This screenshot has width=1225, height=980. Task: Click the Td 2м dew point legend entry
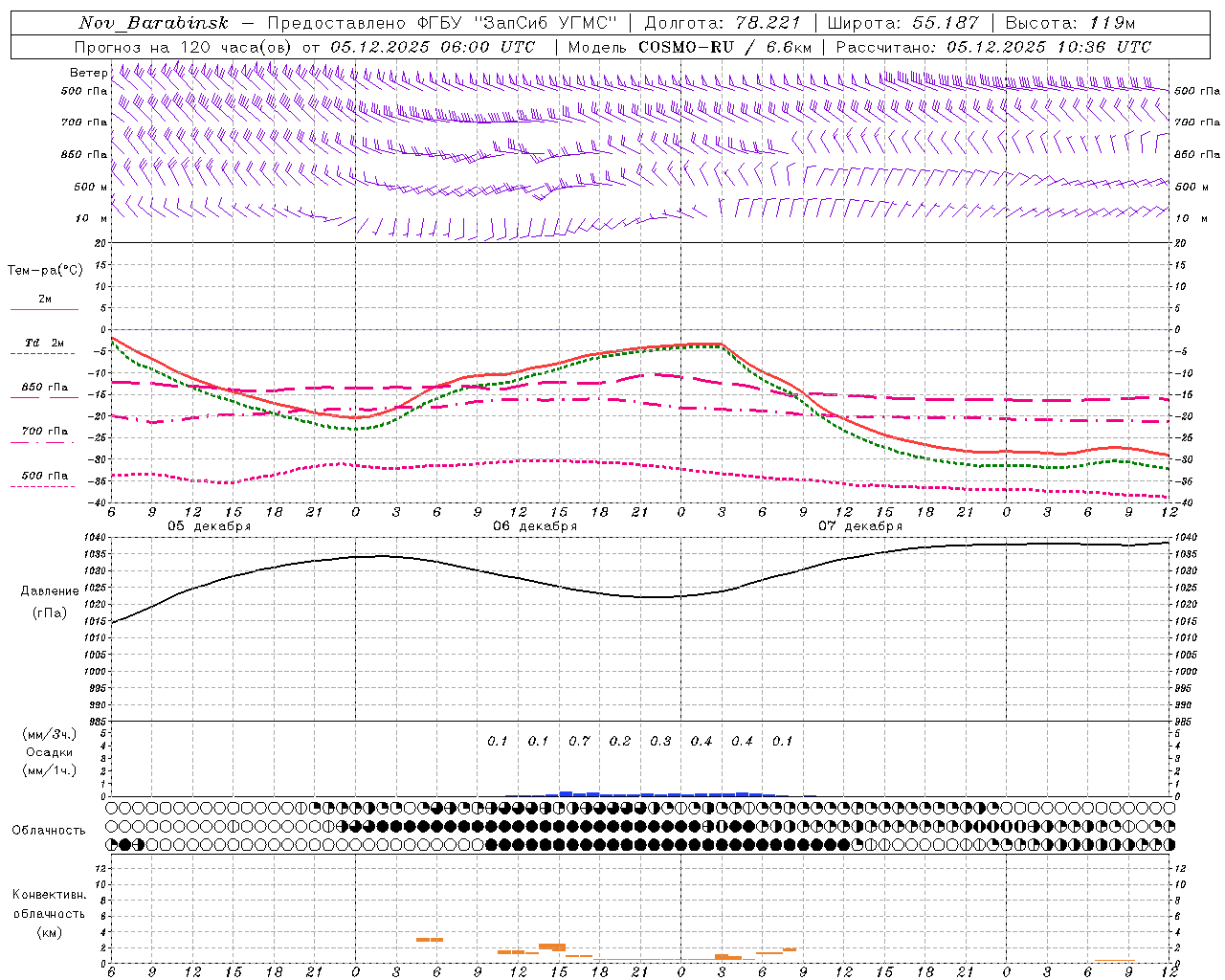point(45,347)
